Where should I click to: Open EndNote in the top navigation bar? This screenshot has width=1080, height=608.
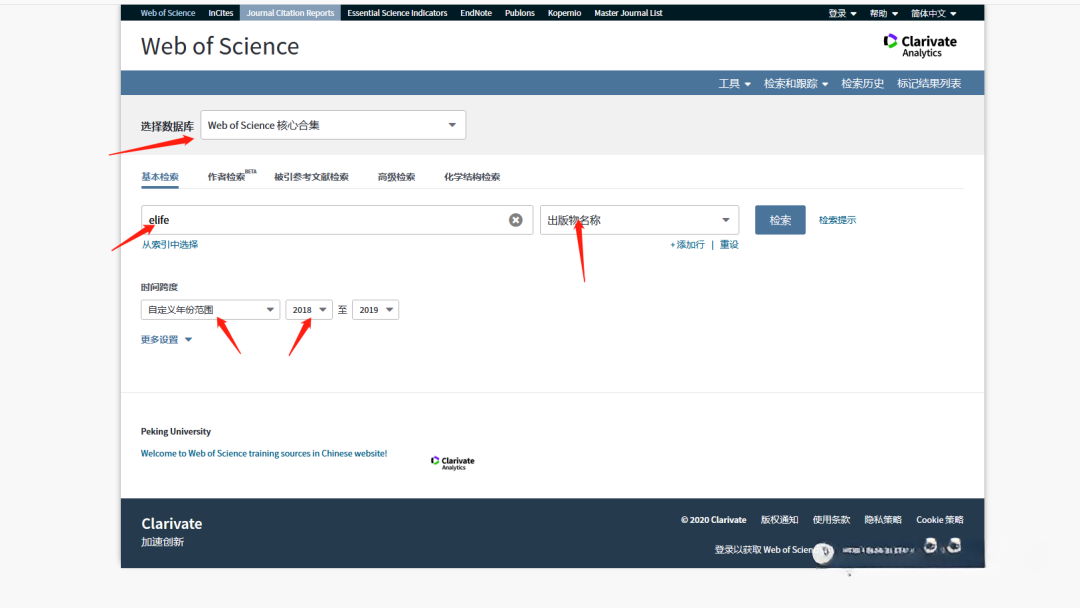click(x=476, y=13)
